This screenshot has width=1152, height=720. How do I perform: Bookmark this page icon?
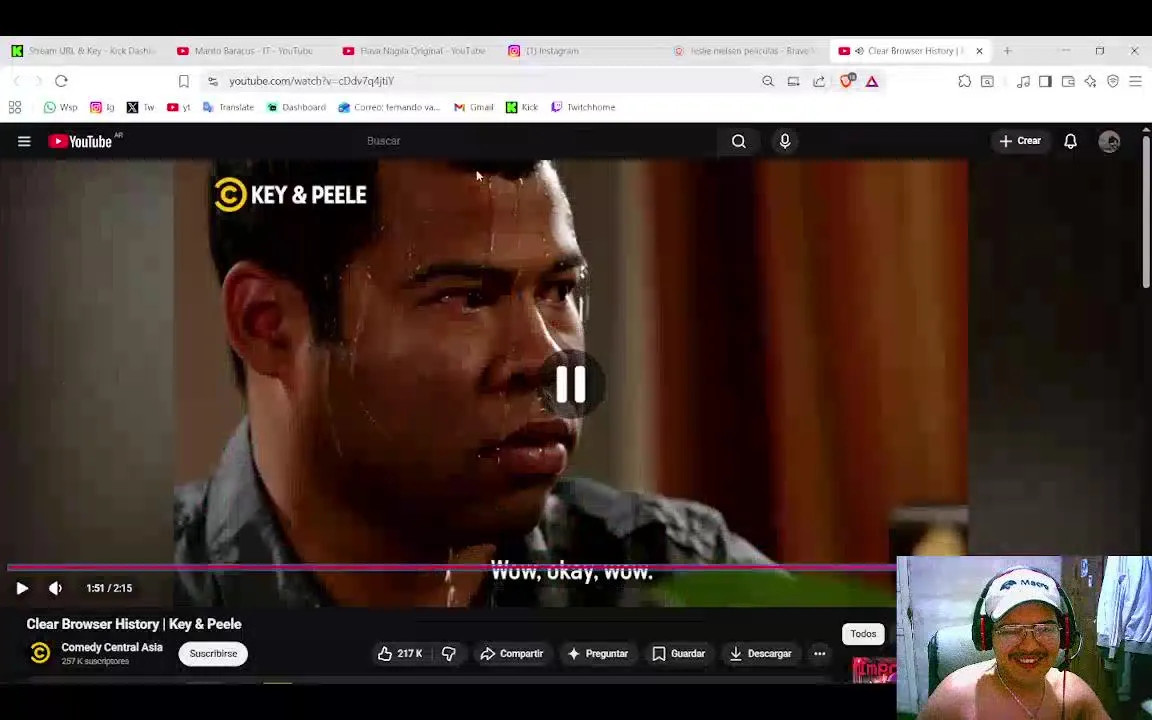click(184, 81)
